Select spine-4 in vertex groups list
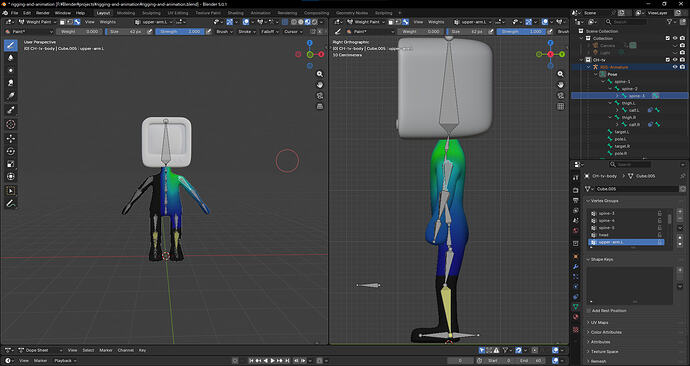 (625, 220)
